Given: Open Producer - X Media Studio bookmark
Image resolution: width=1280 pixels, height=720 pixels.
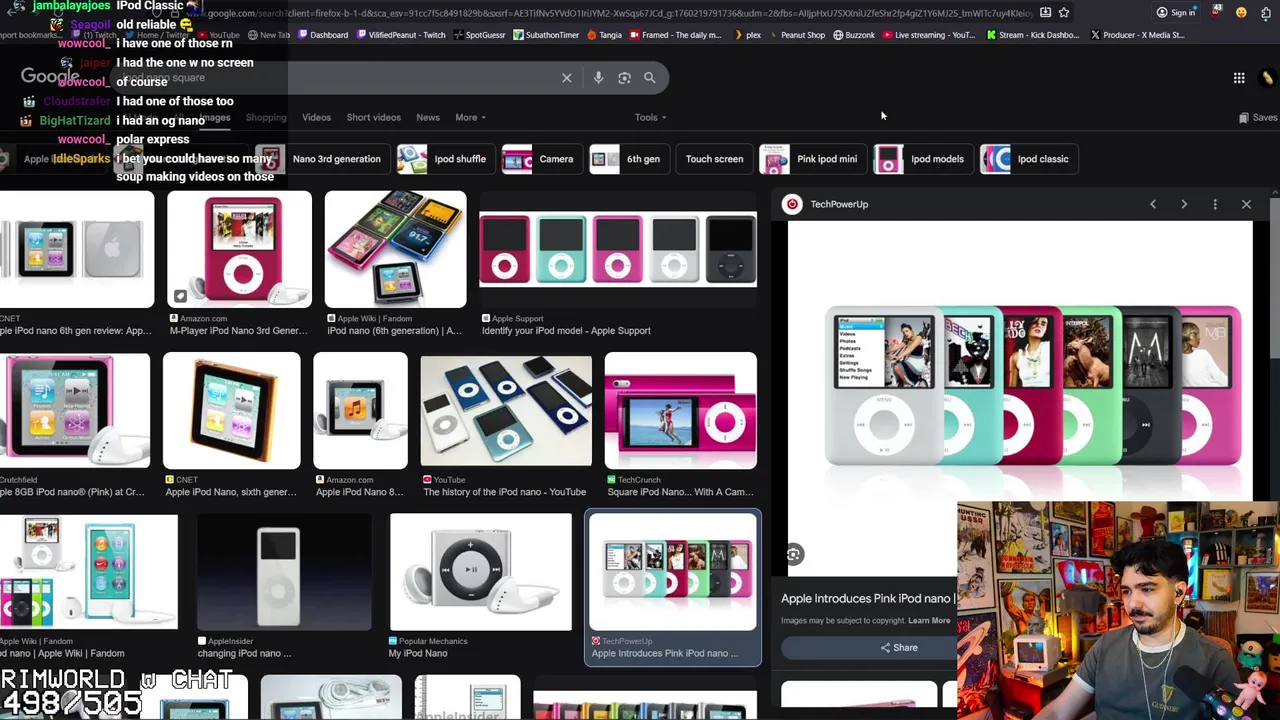Looking at the screenshot, I should point(1138,35).
